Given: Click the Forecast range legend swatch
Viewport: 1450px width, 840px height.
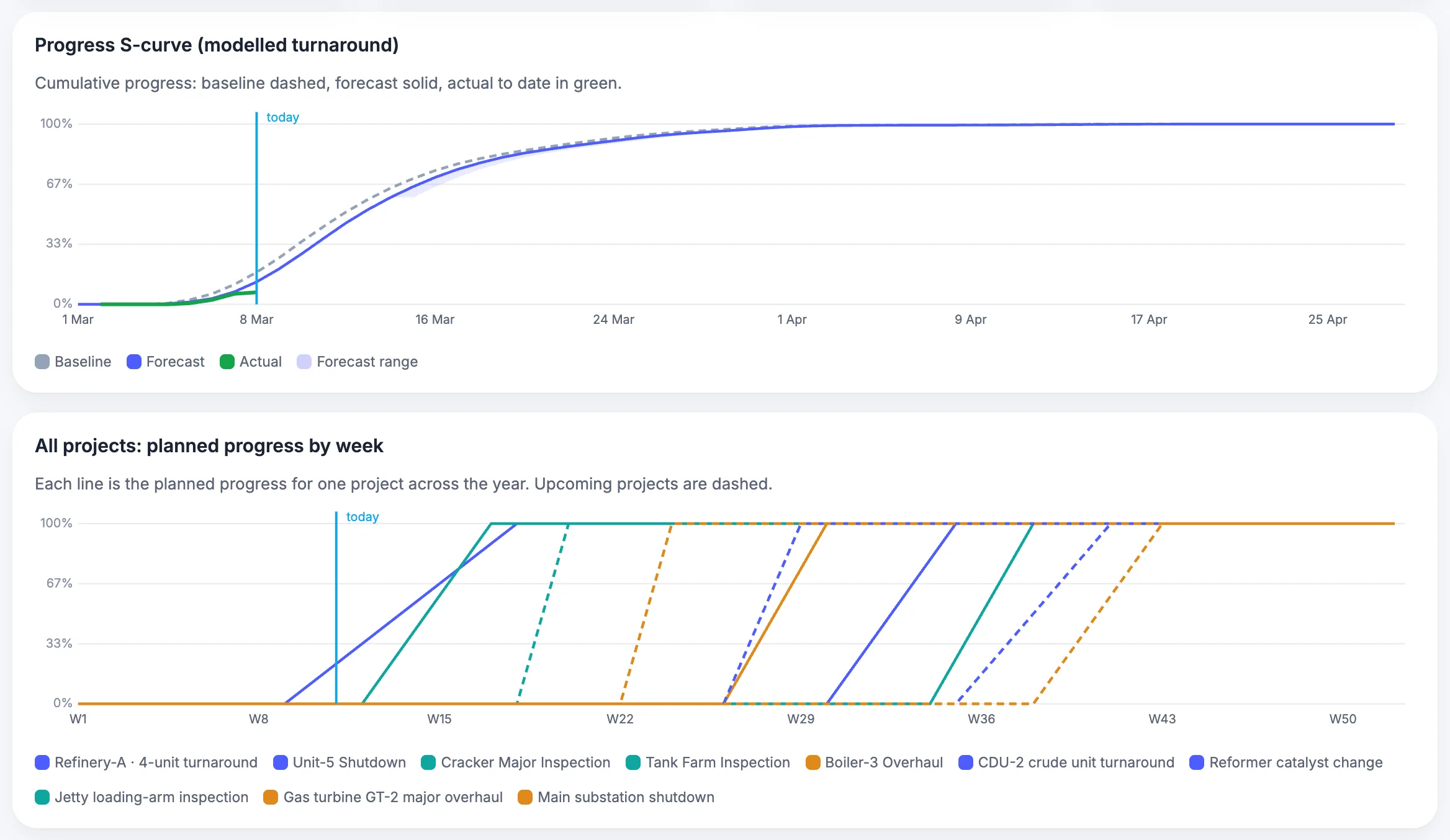Looking at the screenshot, I should pos(304,362).
